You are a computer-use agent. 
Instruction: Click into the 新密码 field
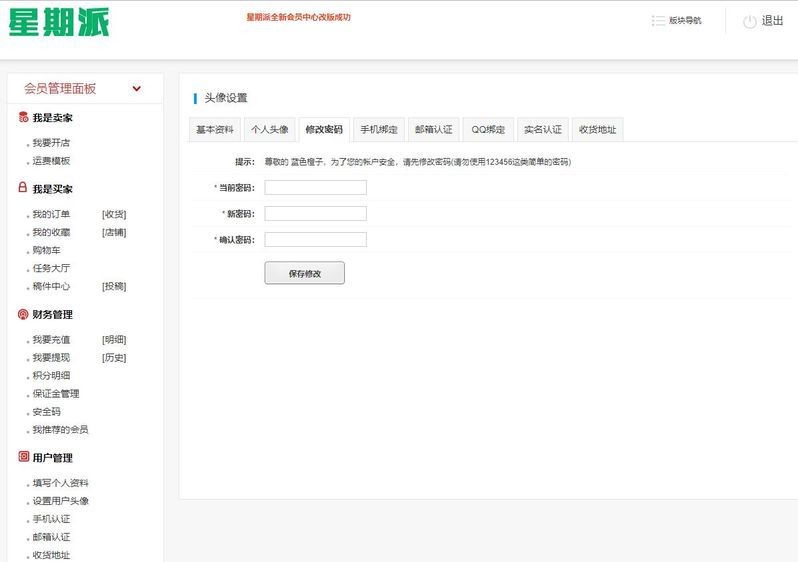tap(315, 214)
